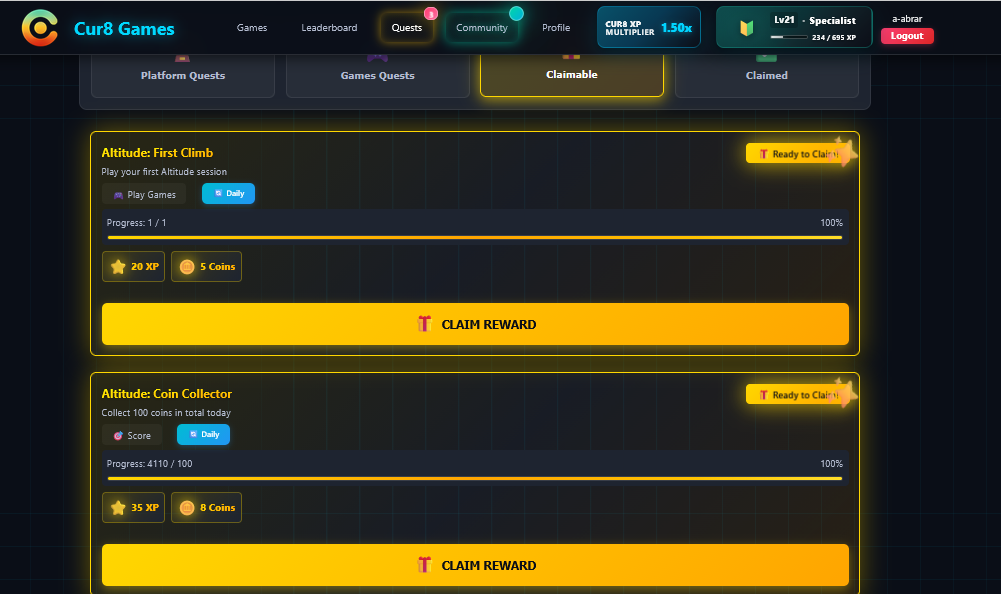Click Ready to Claim badge on First Climb

pos(798,153)
